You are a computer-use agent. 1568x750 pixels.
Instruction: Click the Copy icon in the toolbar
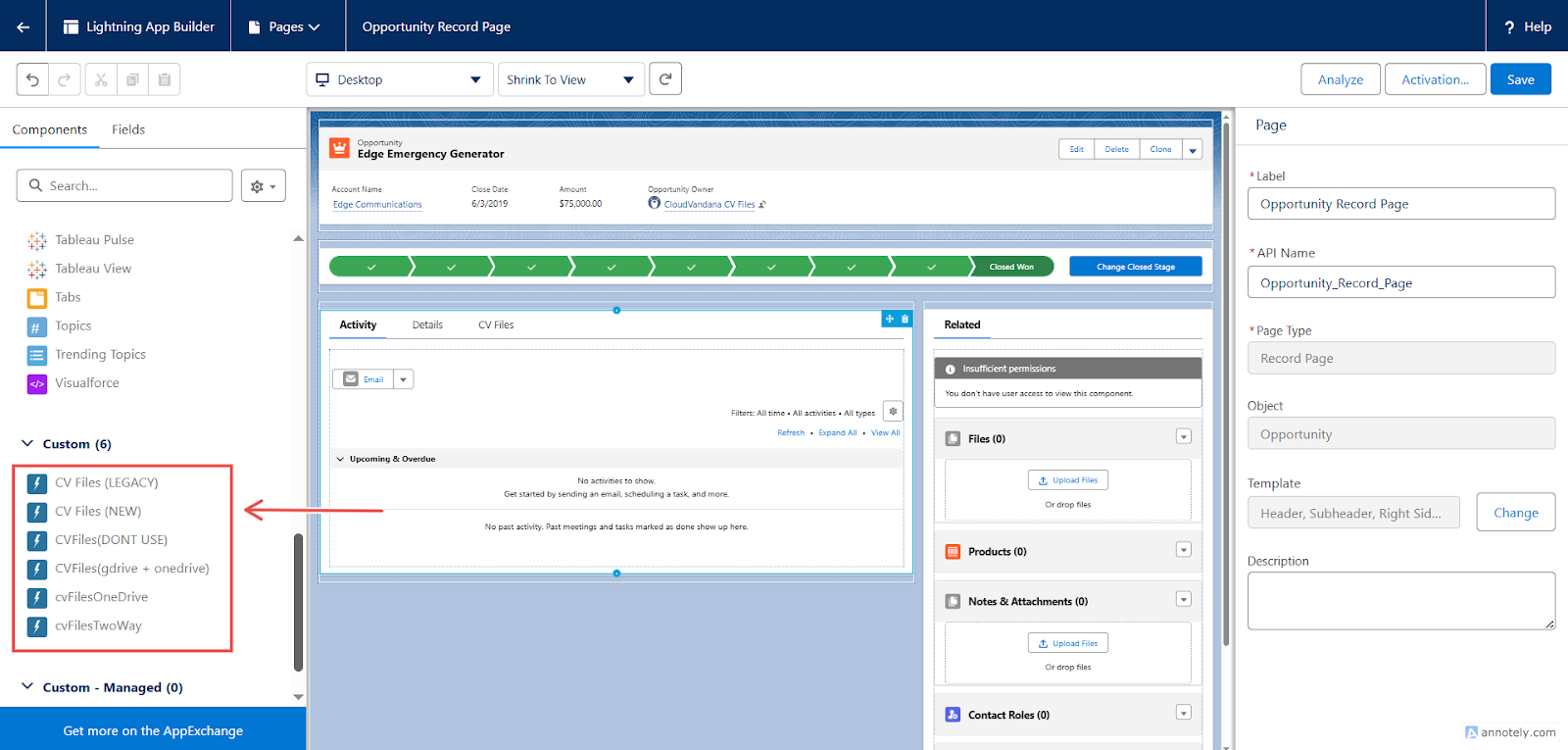(x=132, y=79)
